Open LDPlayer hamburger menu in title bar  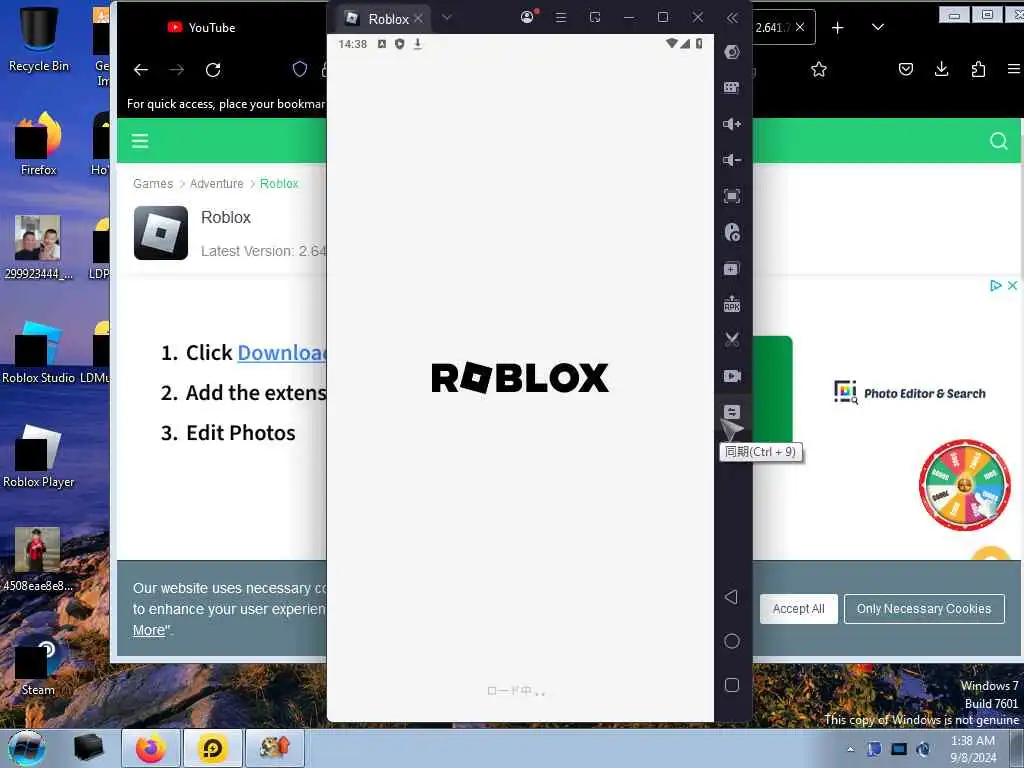tap(561, 18)
